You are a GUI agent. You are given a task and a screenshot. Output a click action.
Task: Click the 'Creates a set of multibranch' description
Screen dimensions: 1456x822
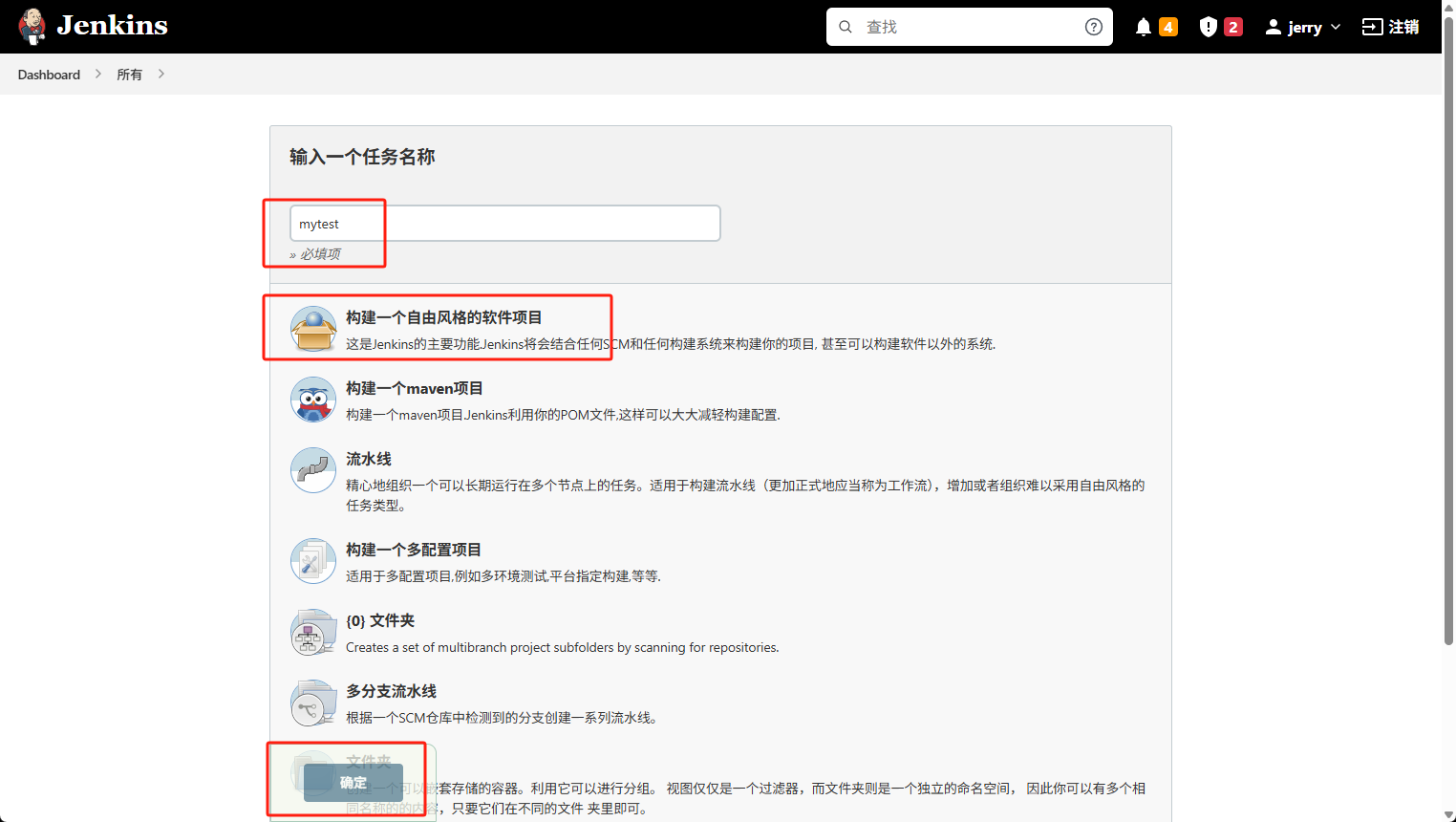click(563, 647)
